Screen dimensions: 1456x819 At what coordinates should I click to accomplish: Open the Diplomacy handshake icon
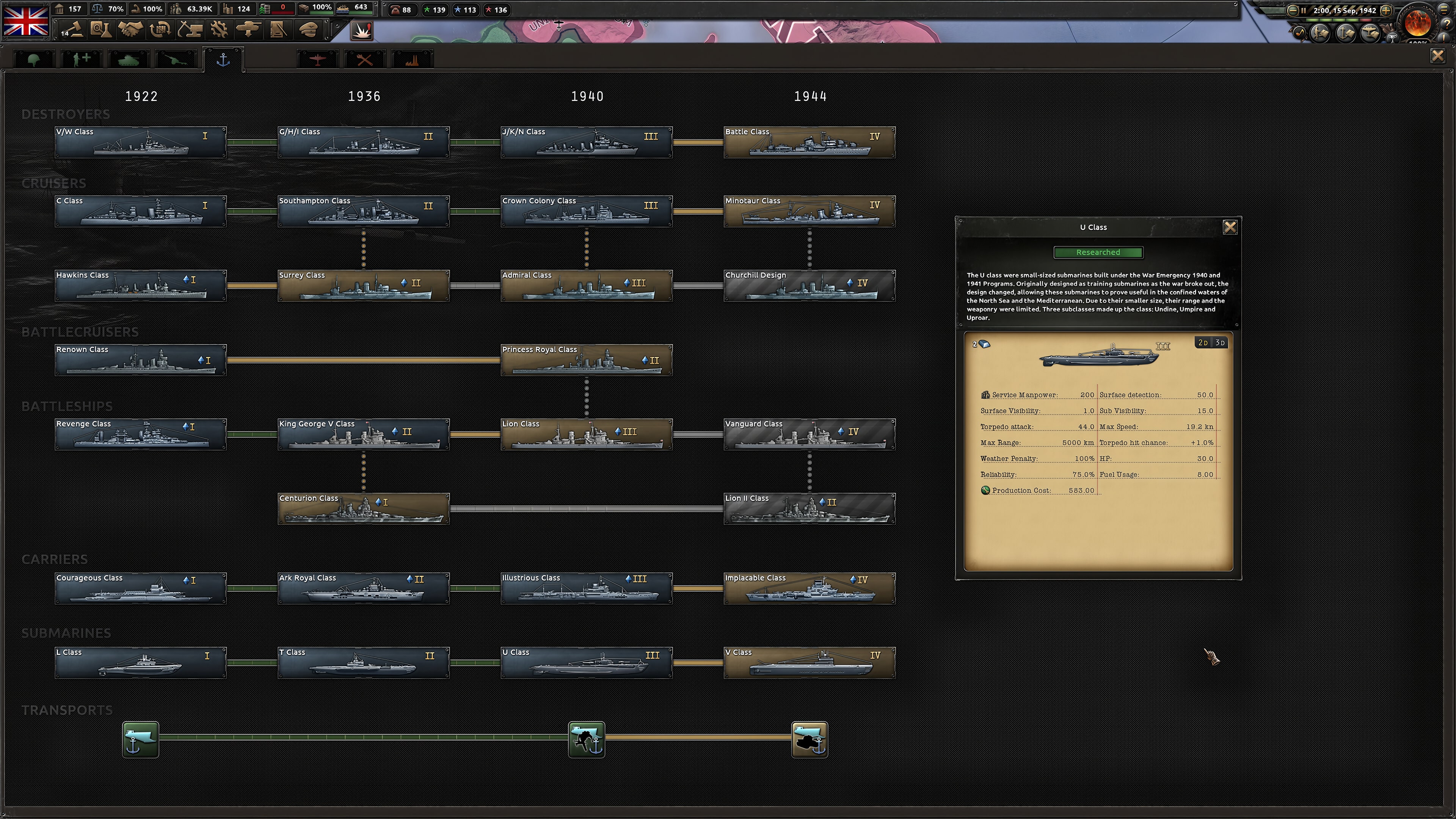click(x=130, y=30)
